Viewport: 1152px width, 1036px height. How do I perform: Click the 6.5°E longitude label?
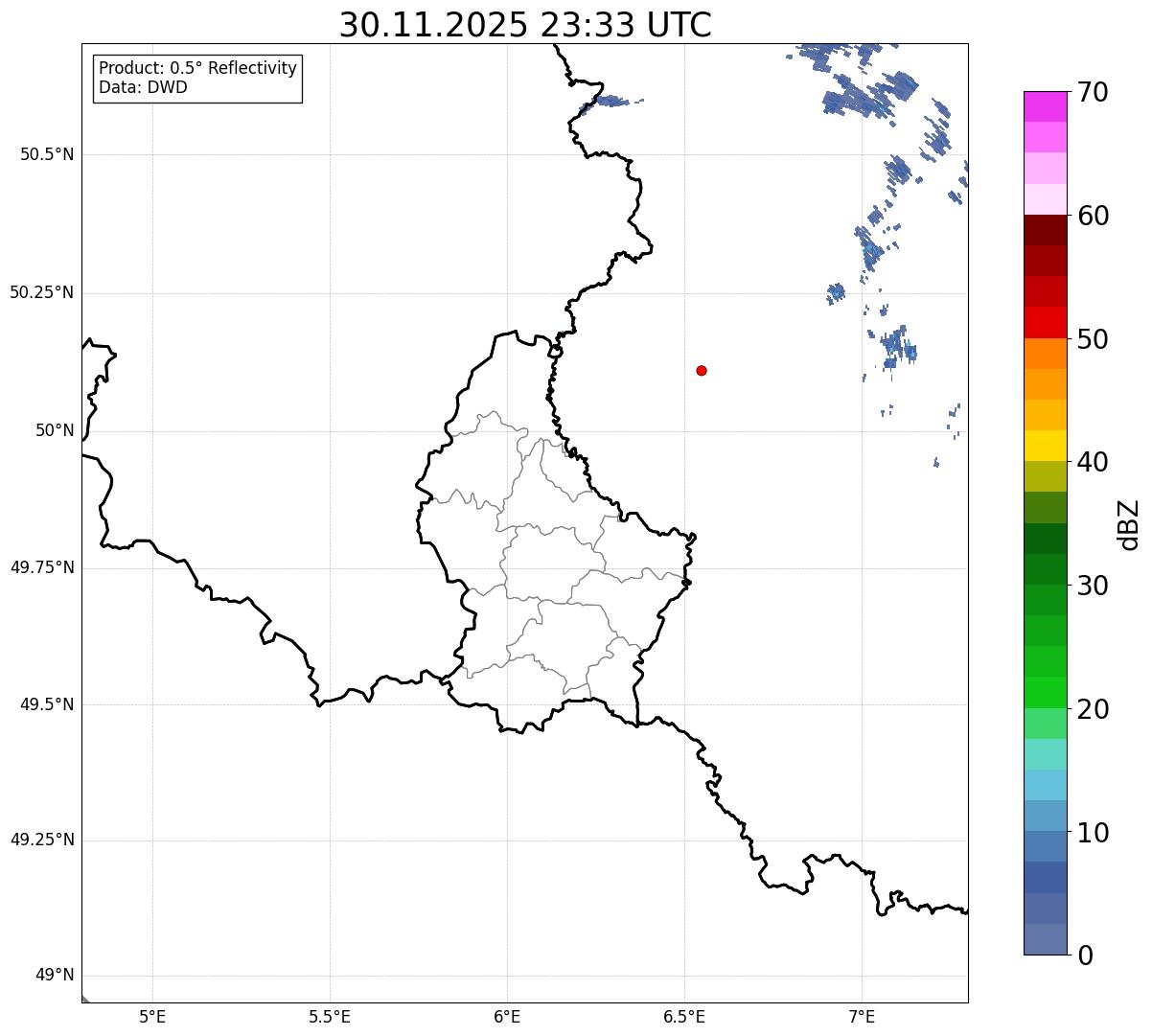[x=684, y=1017]
